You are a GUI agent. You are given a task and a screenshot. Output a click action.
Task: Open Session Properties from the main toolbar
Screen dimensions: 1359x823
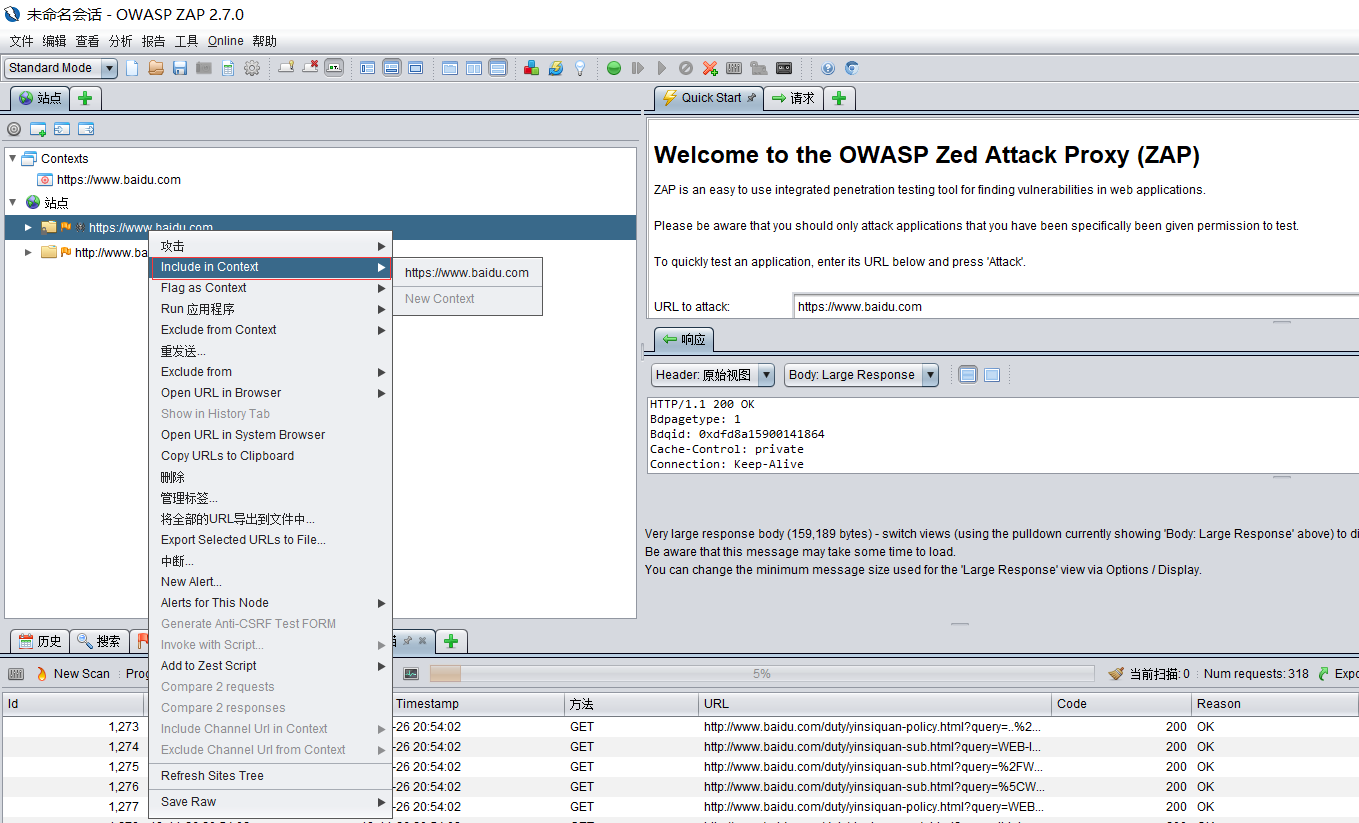point(228,68)
